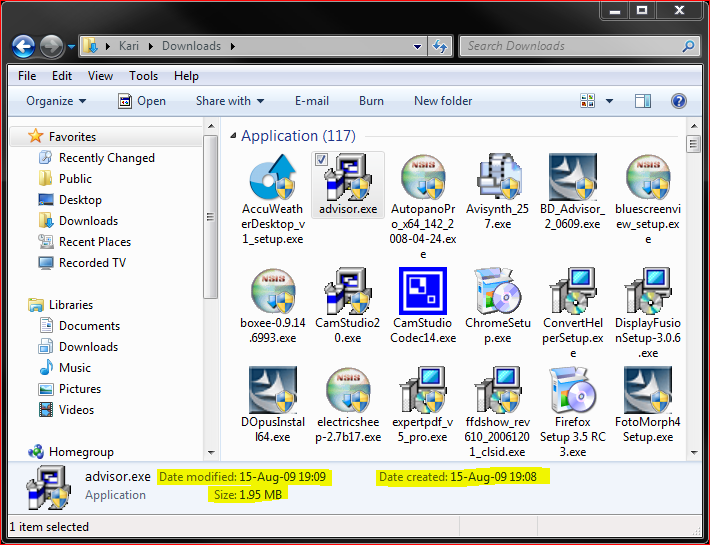Click Kari in the address path
710x545 pixels.
click(129, 46)
